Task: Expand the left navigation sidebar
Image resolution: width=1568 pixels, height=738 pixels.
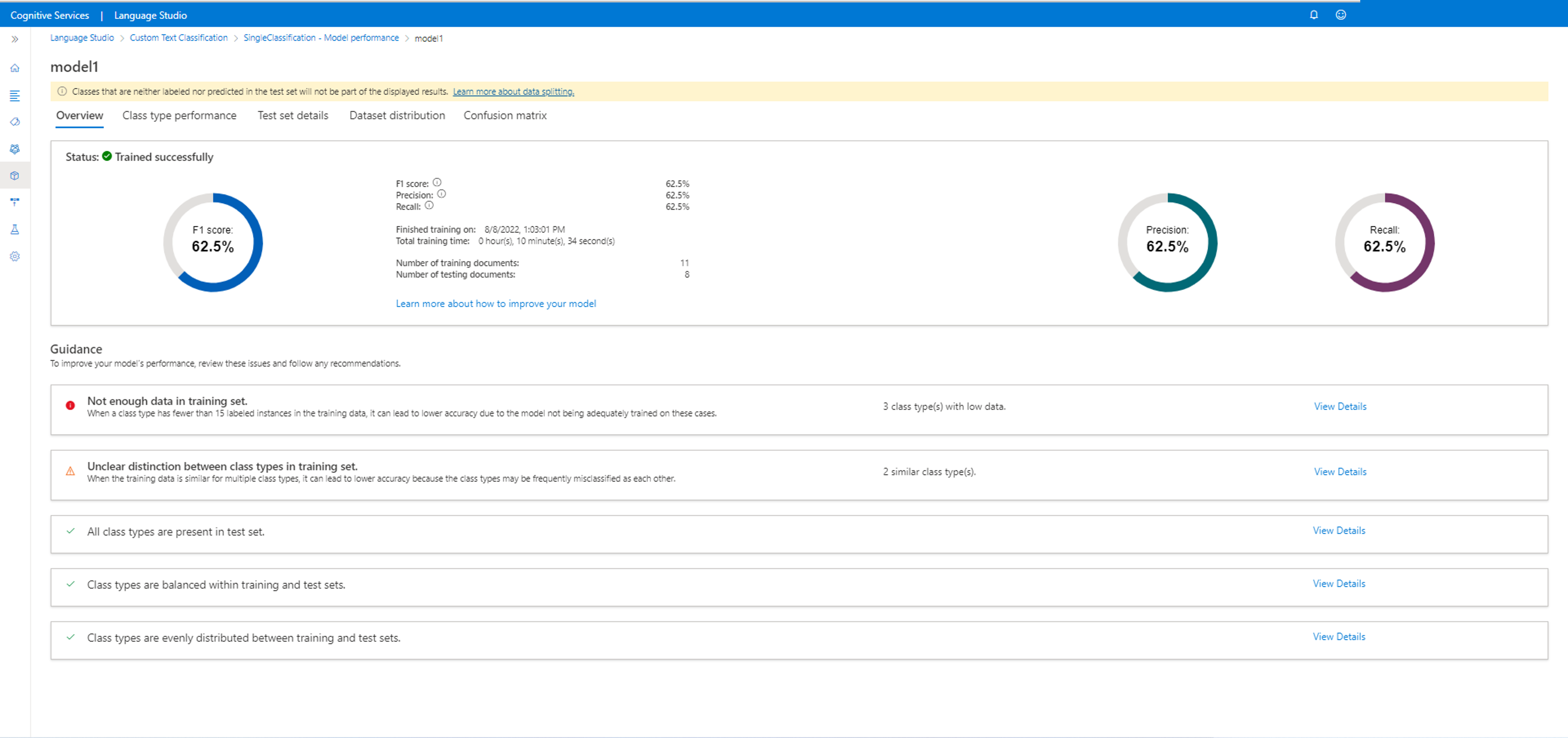Action: [15, 39]
